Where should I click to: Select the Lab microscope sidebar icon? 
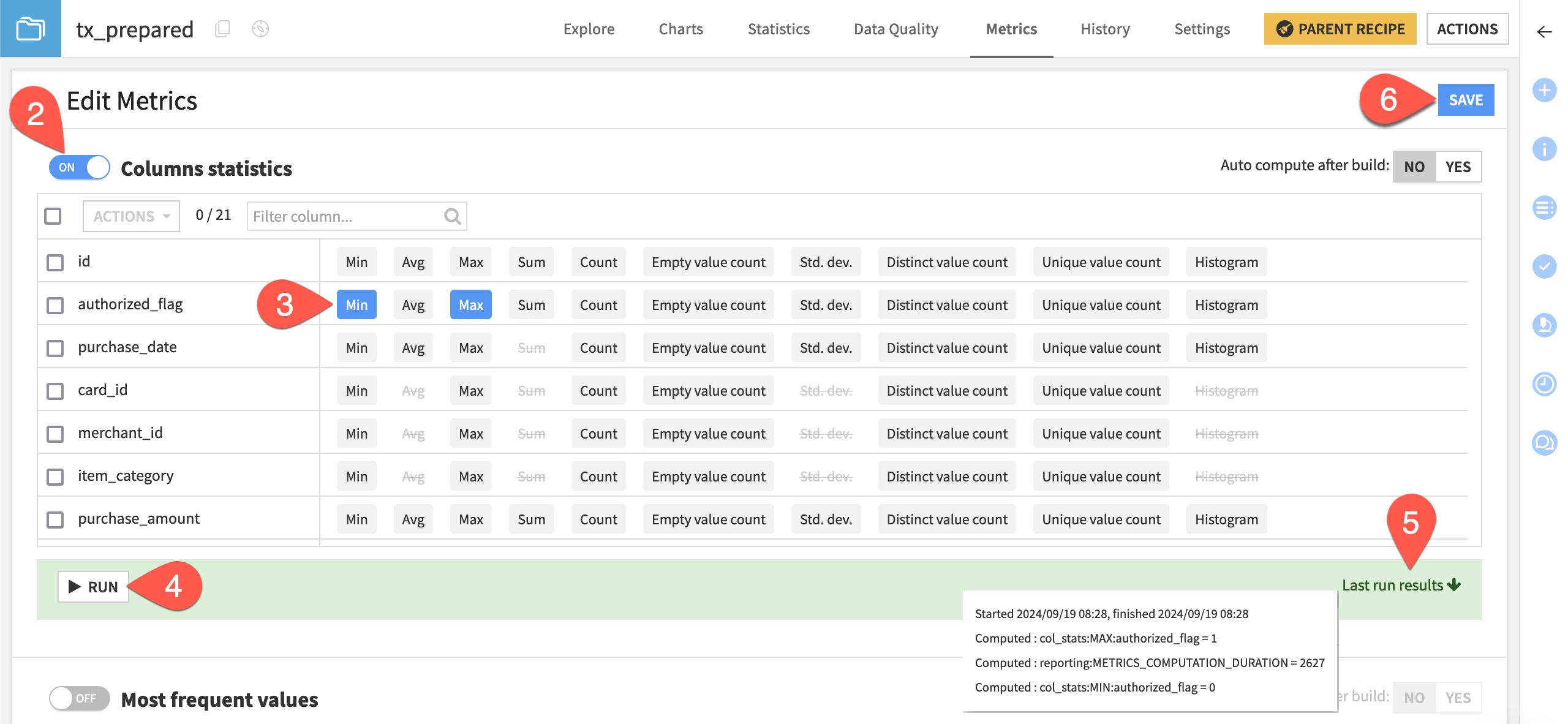1545,325
